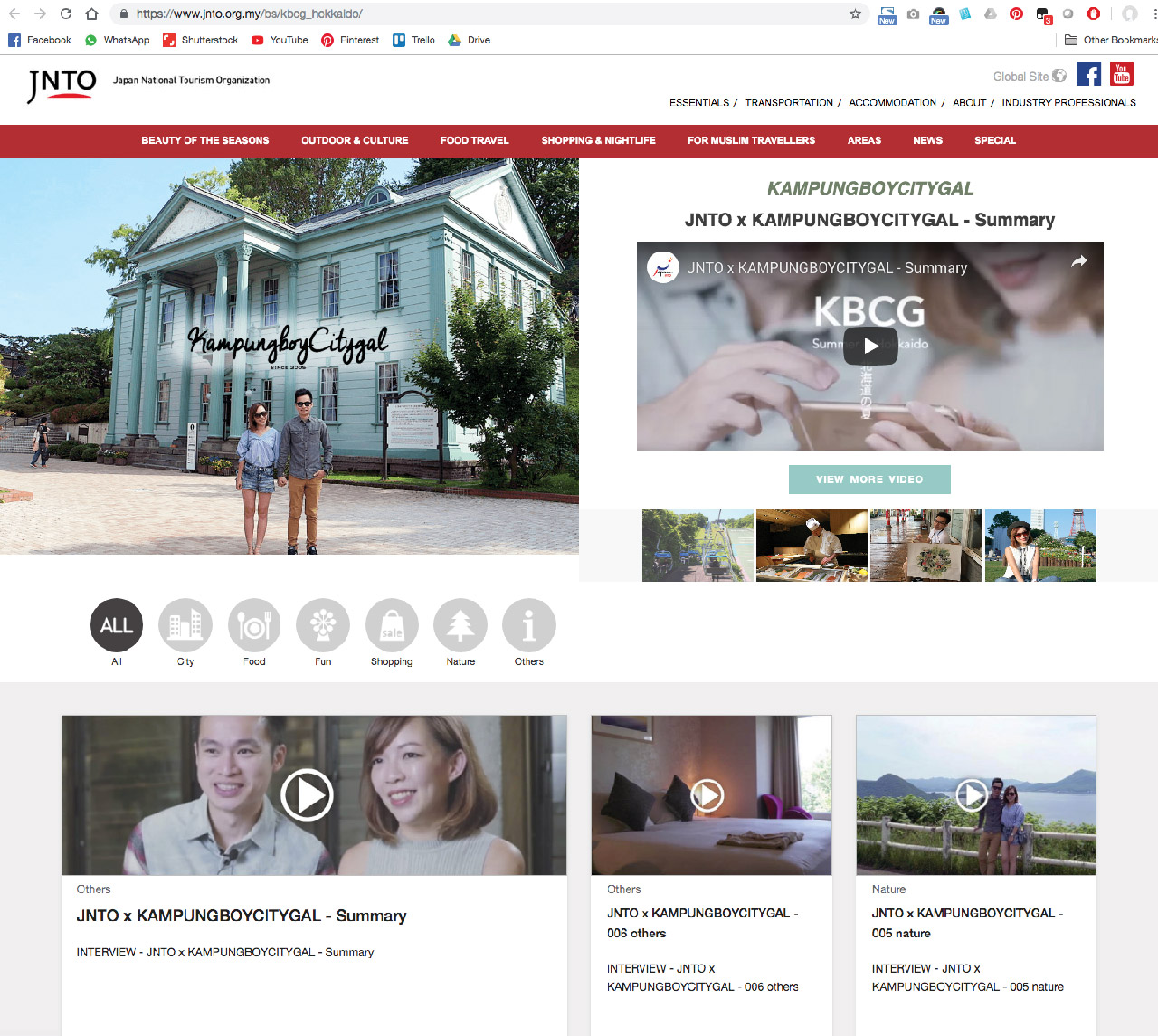Open Other Bookmarks folder in bookmarks bar
The width and height of the screenshot is (1158, 1036).
pyautogui.click(x=1111, y=40)
